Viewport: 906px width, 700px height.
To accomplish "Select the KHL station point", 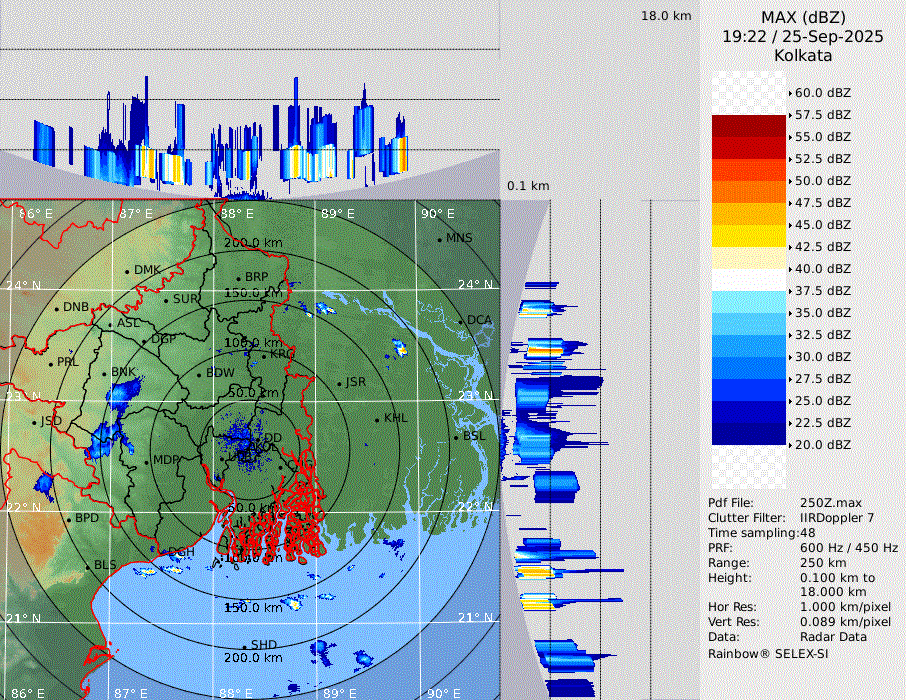I will pos(377,419).
